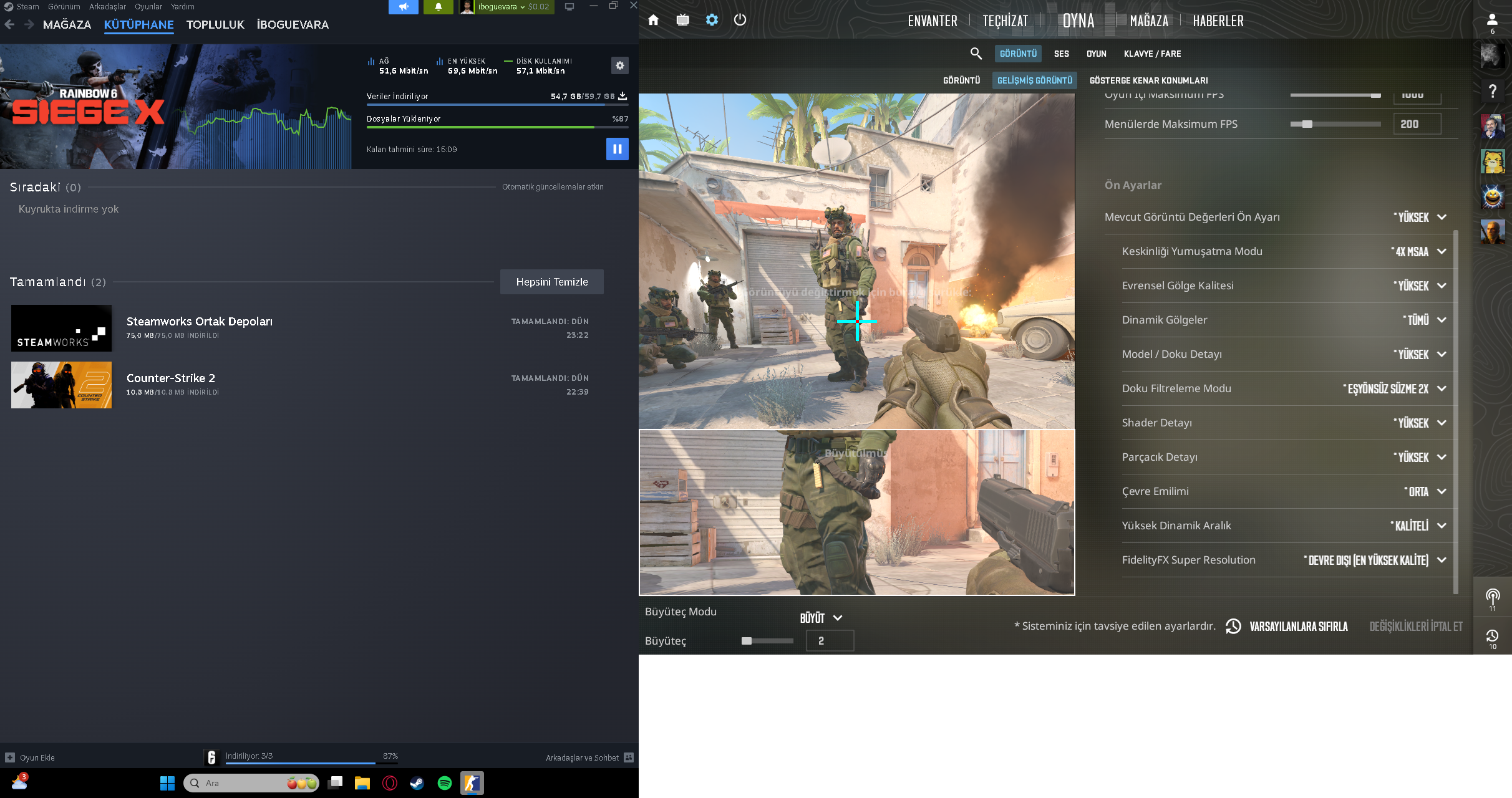Click Counter-Strike 2 download thumbnail
The height and width of the screenshot is (798, 1512).
[61, 385]
